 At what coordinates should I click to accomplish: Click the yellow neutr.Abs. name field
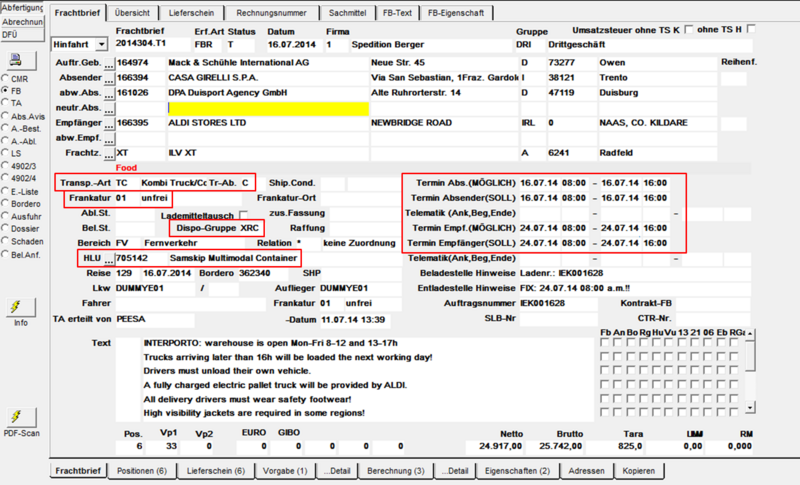click(x=268, y=109)
